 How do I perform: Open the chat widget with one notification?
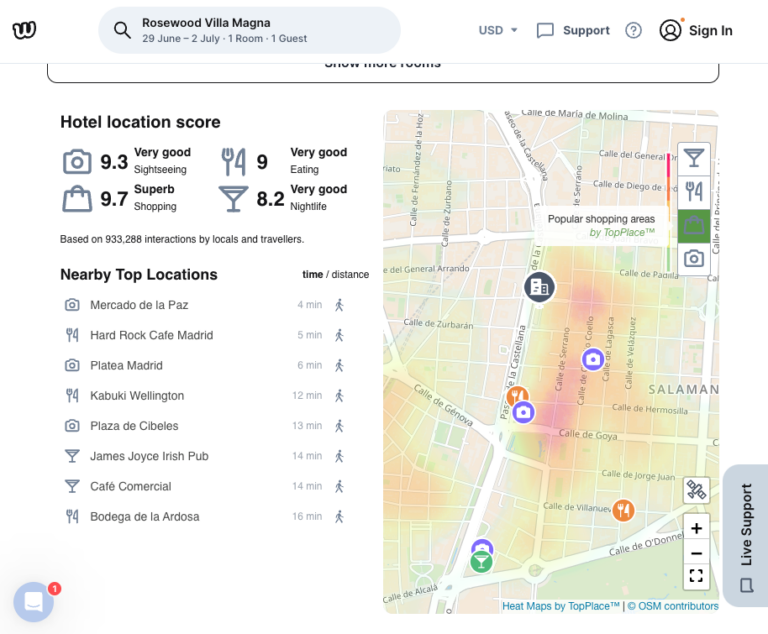[34, 602]
